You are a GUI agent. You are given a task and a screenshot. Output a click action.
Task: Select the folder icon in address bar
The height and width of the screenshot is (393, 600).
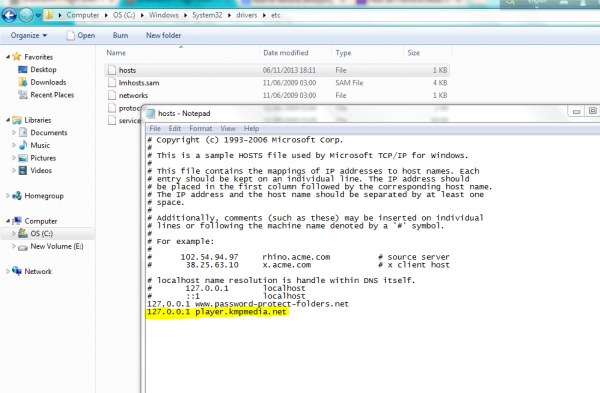49,15
